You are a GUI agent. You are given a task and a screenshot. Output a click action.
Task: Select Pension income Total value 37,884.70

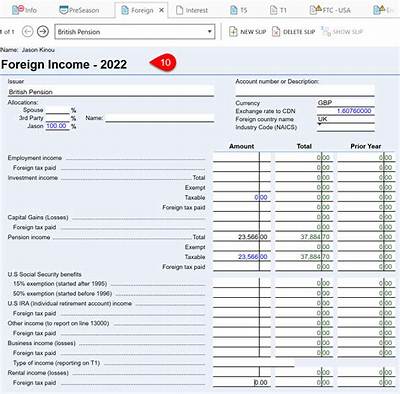click(x=304, y=237)
